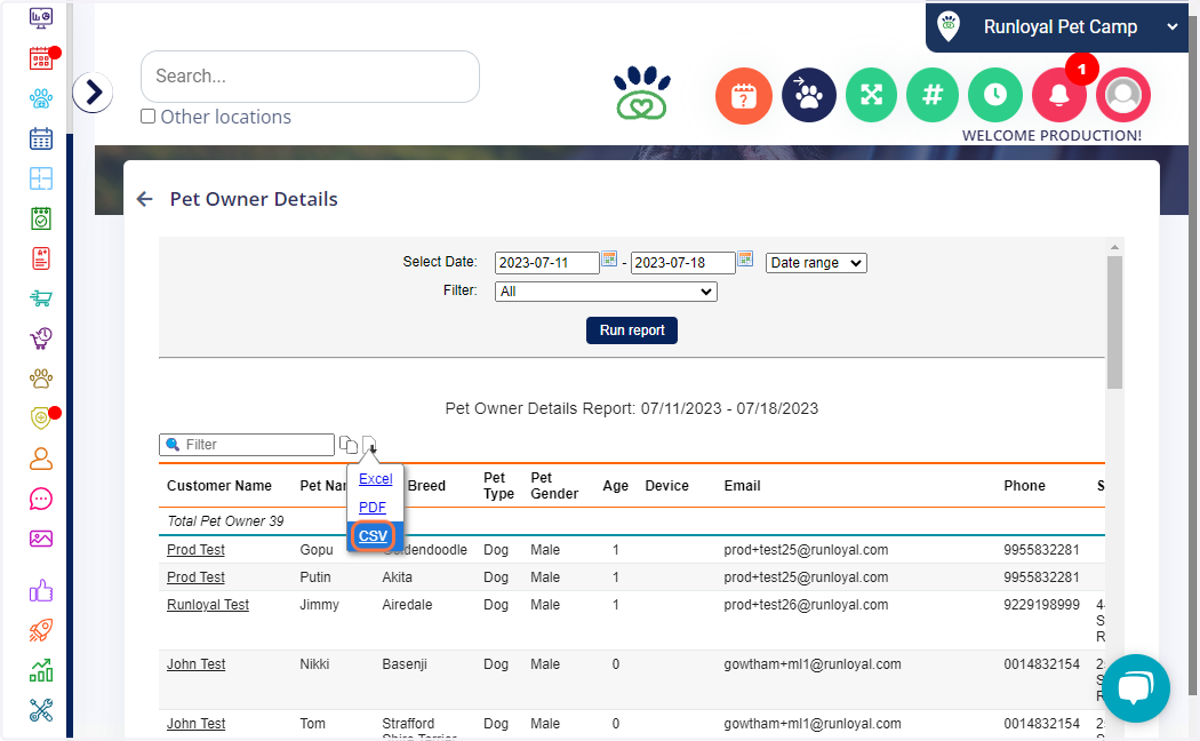Click the orange calendar question-mark header icon
The width and height of the screenshot is (1200, 741).
[x=743, y=96]
